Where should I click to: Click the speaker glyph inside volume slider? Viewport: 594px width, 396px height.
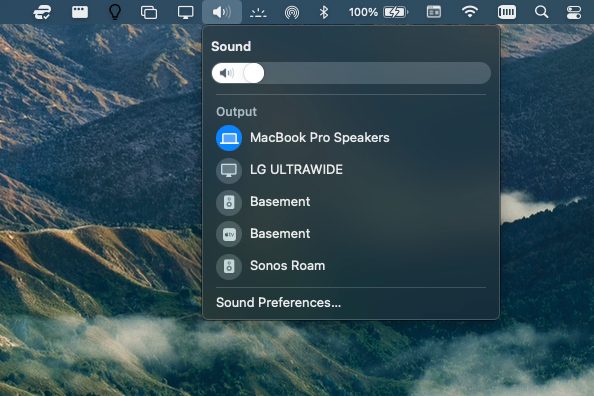coord(227,73)
